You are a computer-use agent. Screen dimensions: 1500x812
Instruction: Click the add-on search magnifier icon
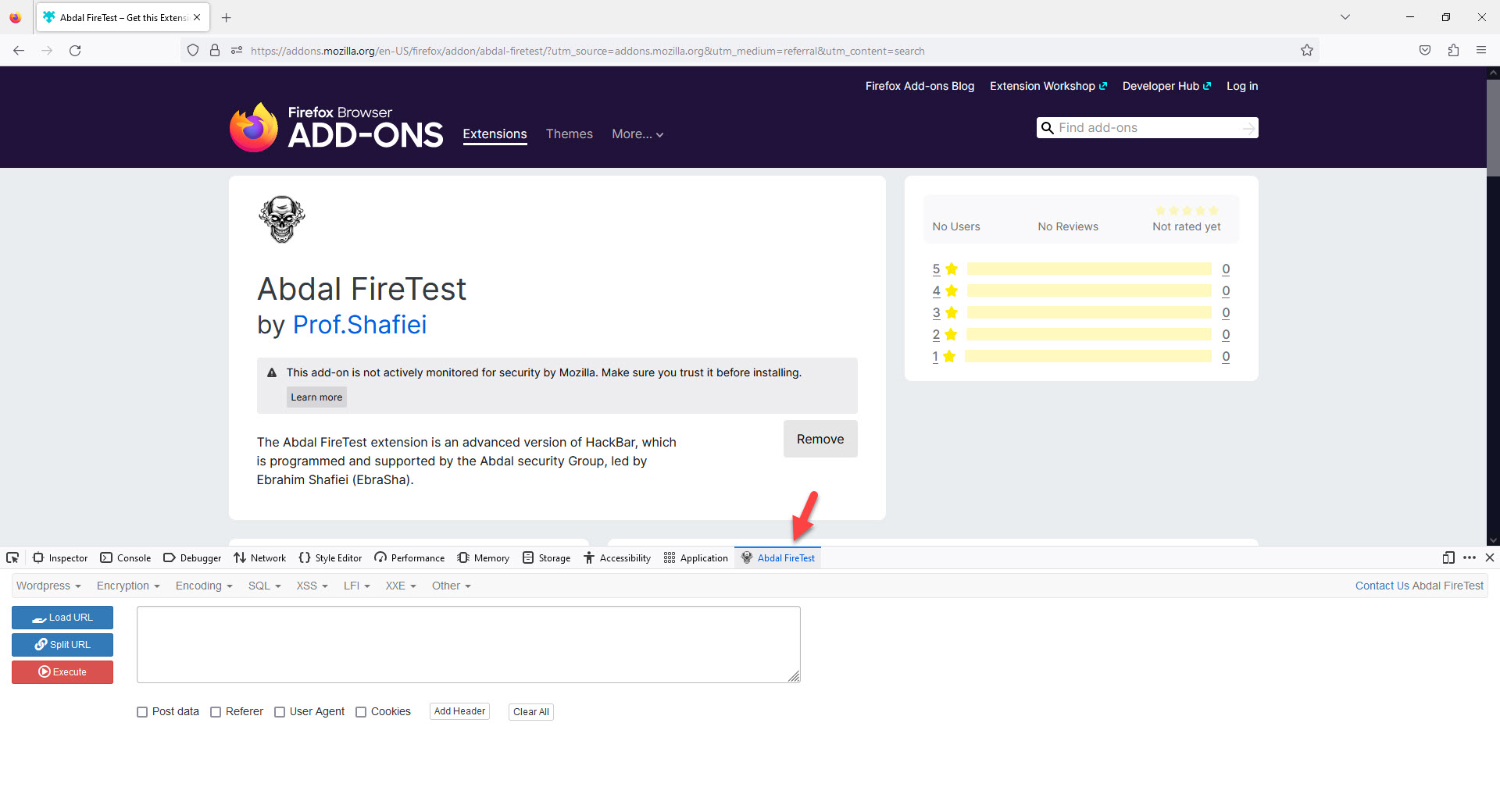pyautogui.click(x=1048, y=128)
